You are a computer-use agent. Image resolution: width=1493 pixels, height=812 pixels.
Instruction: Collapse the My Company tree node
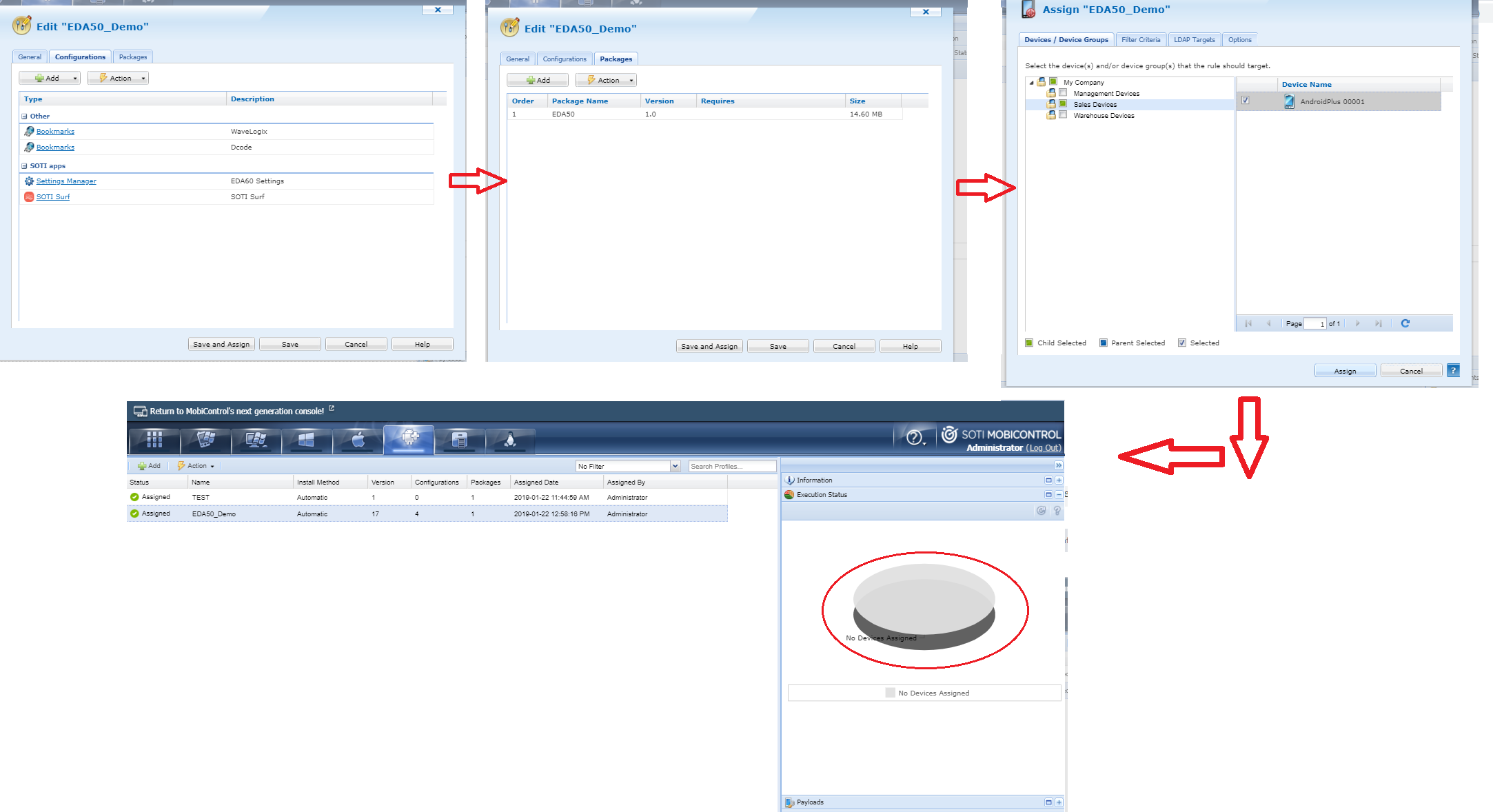(1031, 83)
